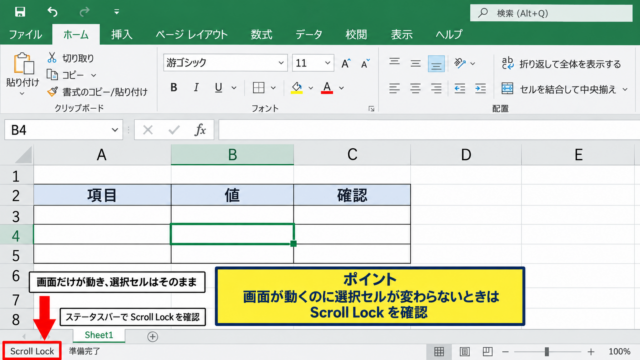This screenshot has height=360, width=640.
Task: Expand fill color dropdown arrow
Action: click(311, 88)
